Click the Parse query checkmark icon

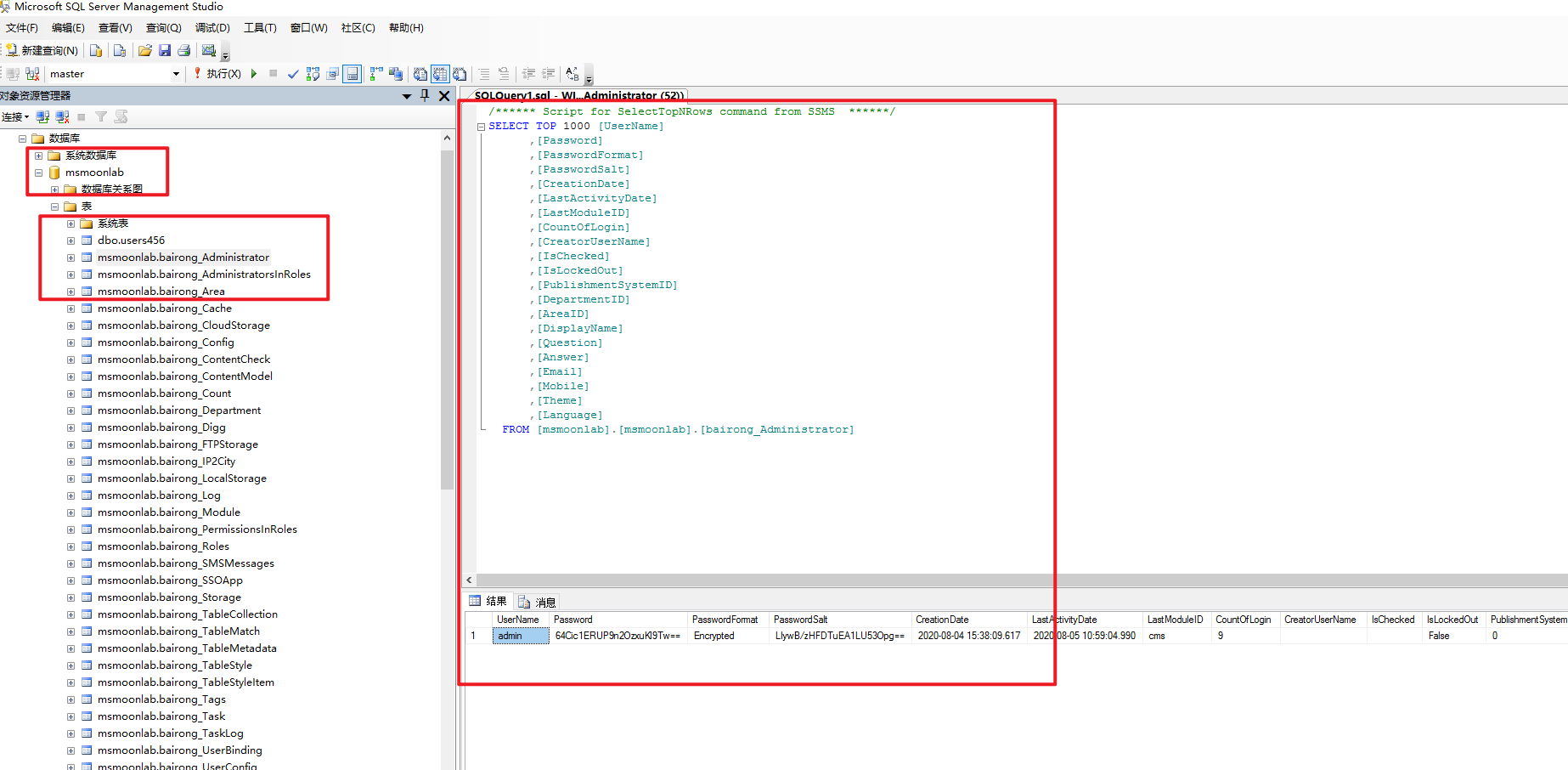click(293, 74)
